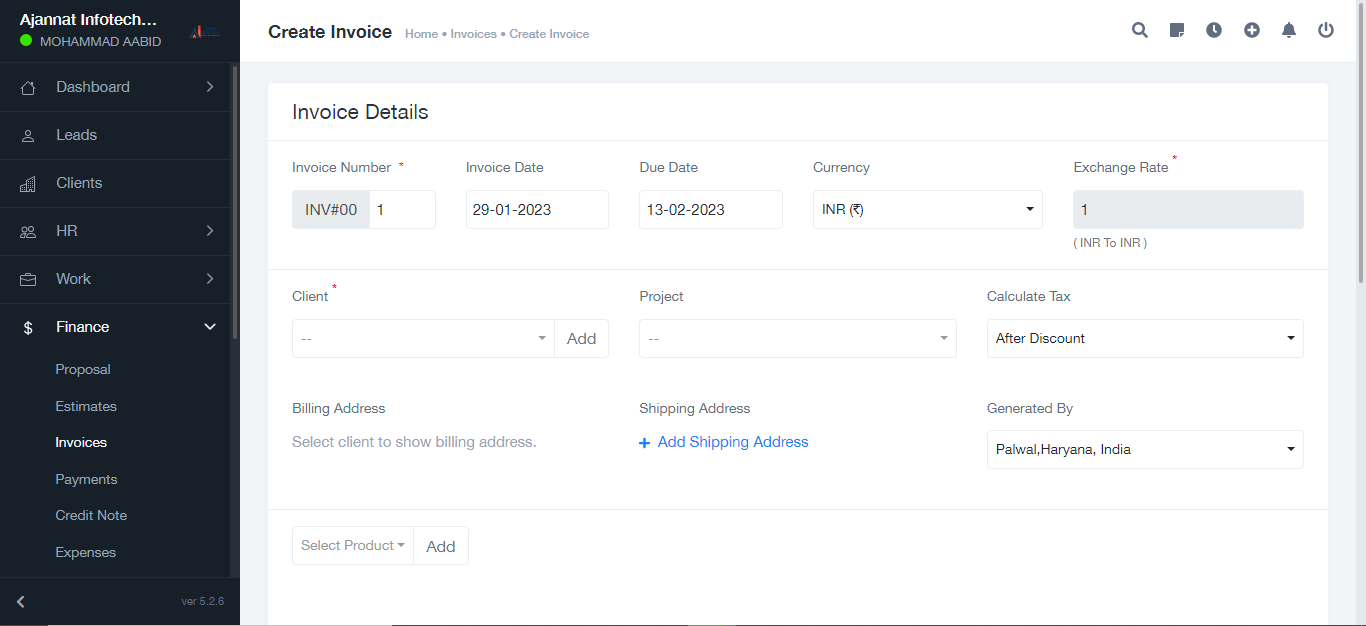1366x626 pixels.
Task: Open the Select Product dropdown
Action: (x=352, y=546)
